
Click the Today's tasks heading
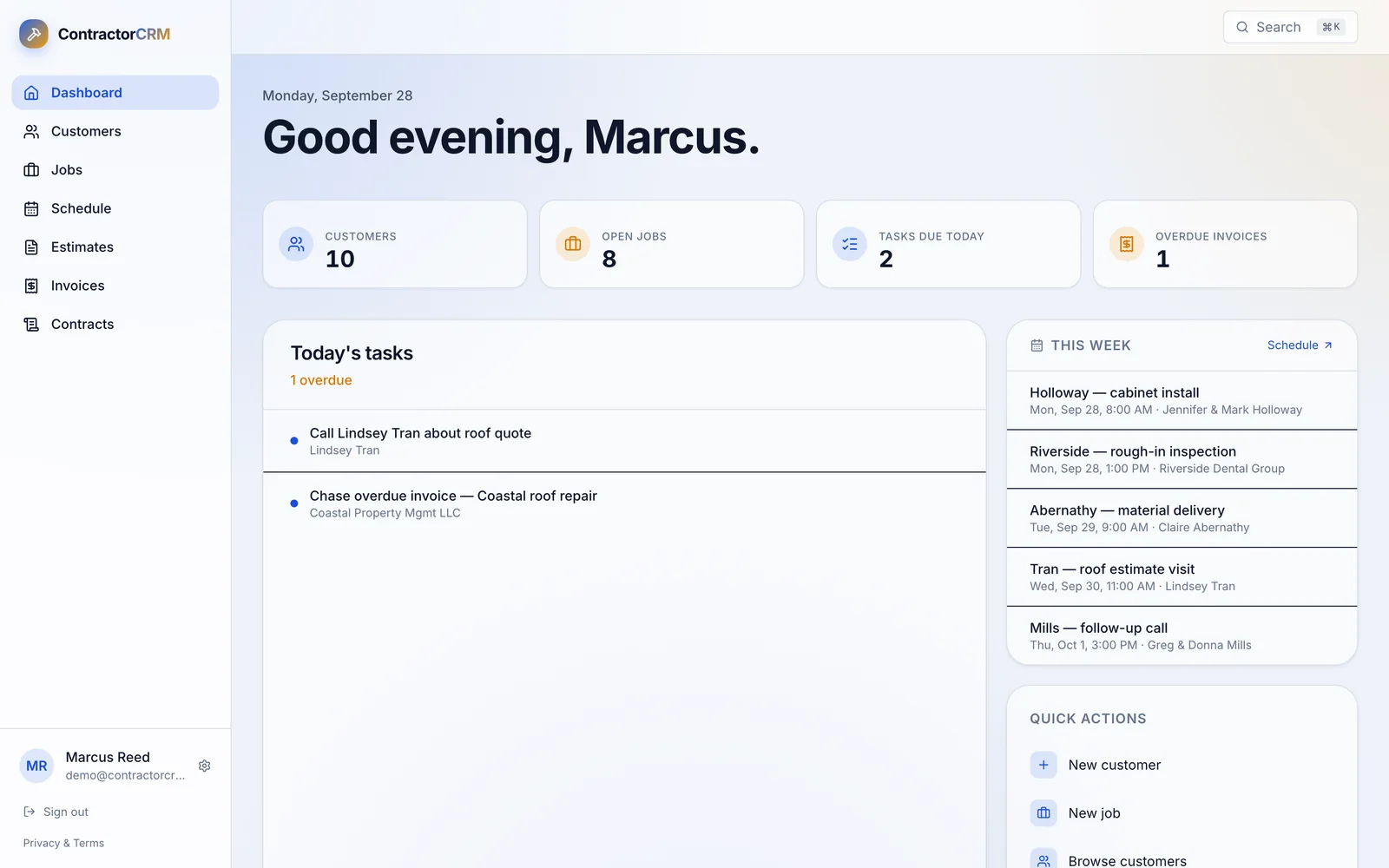pos(352,353)
